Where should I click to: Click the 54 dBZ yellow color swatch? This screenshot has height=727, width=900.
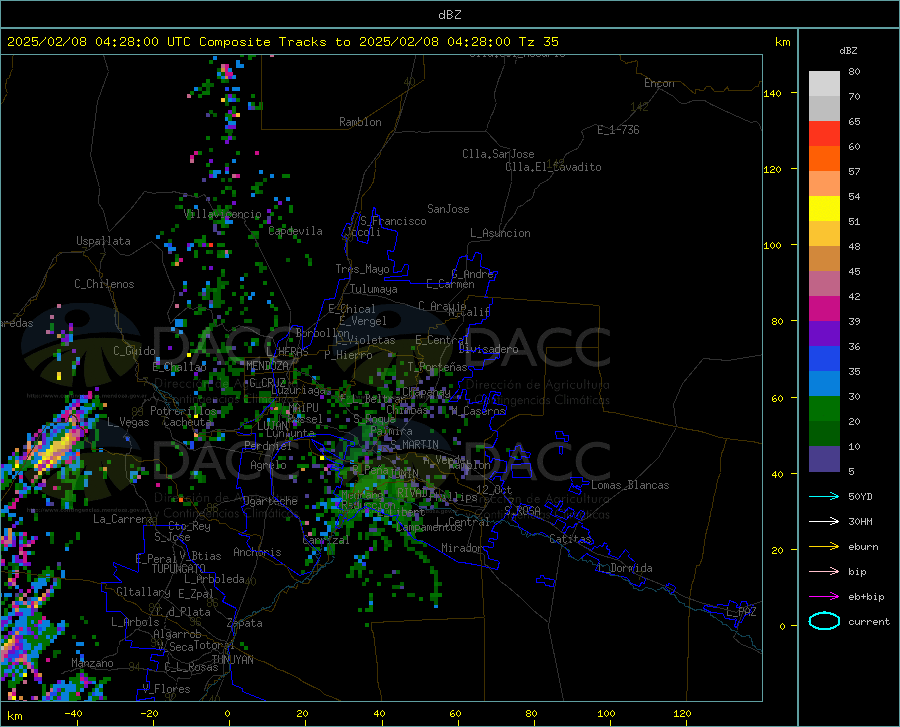click(824, 209)
